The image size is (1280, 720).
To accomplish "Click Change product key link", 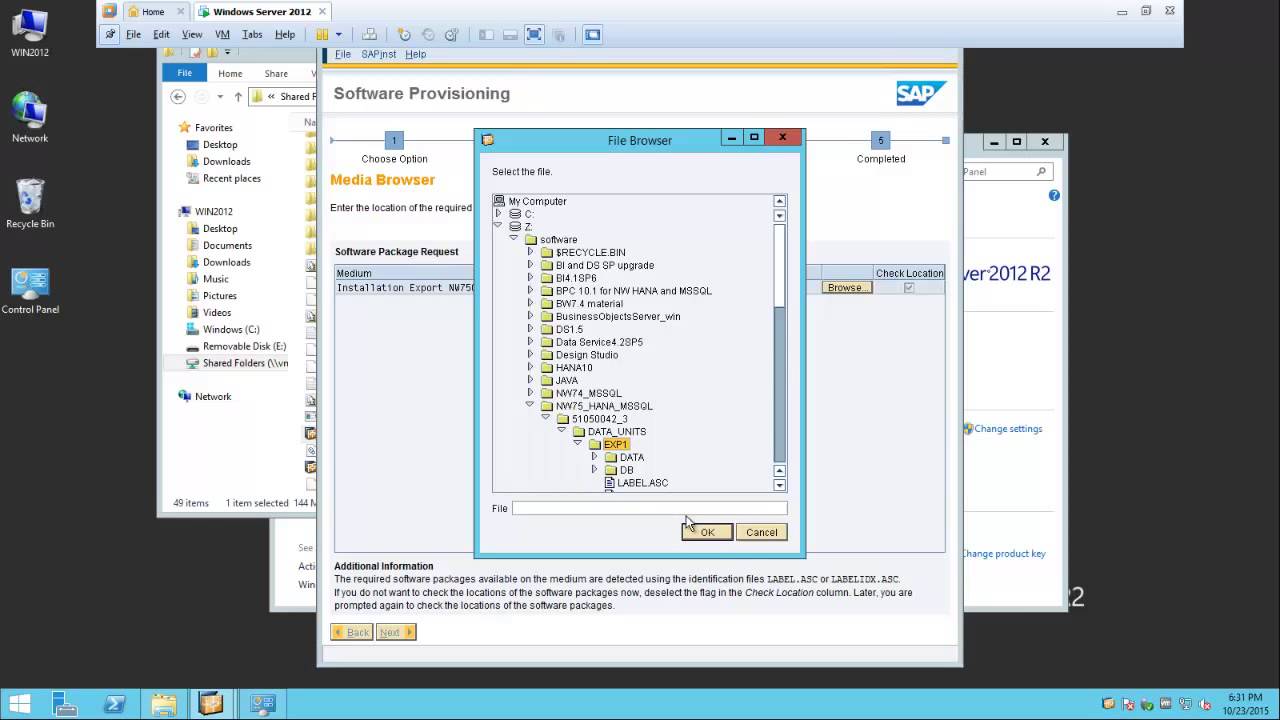I will (x=1003, y=553).
